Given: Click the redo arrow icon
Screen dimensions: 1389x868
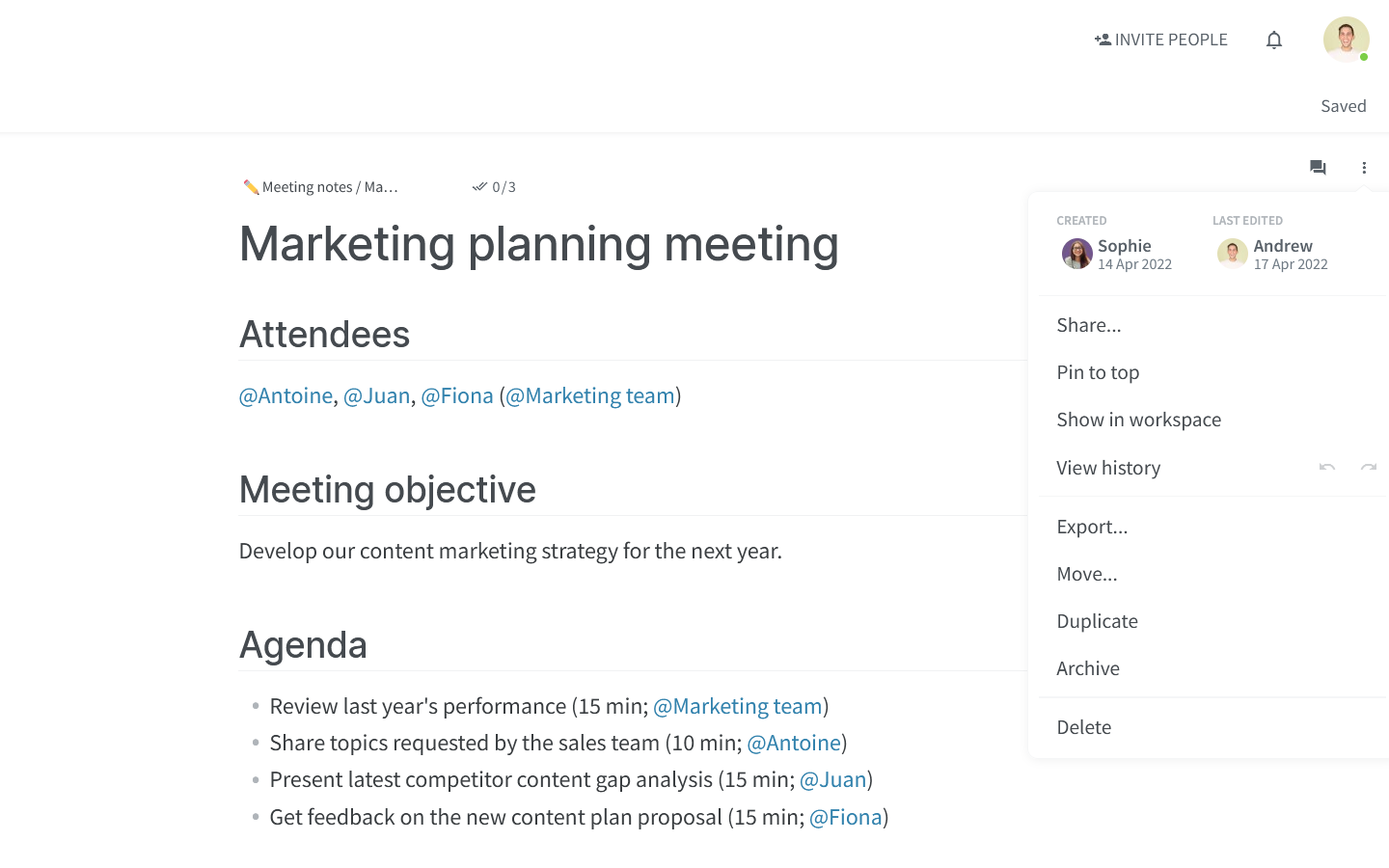Looking at the screenshot, I should pyautogui.click(x=1369, y=468).
